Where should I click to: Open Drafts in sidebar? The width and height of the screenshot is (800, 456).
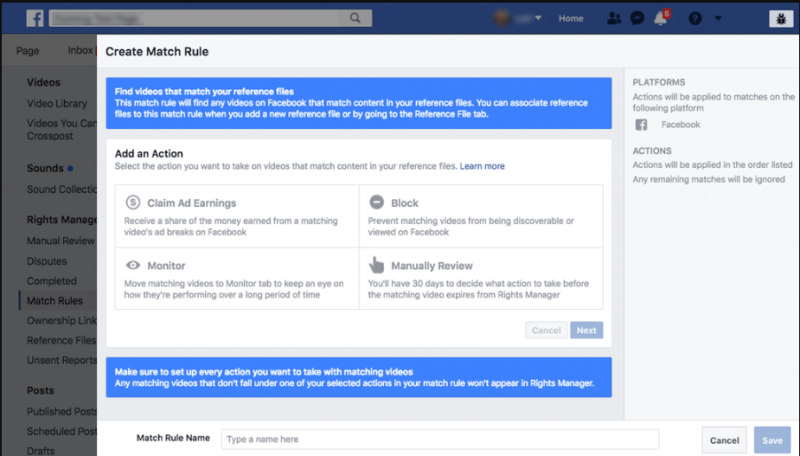point(40,451)
